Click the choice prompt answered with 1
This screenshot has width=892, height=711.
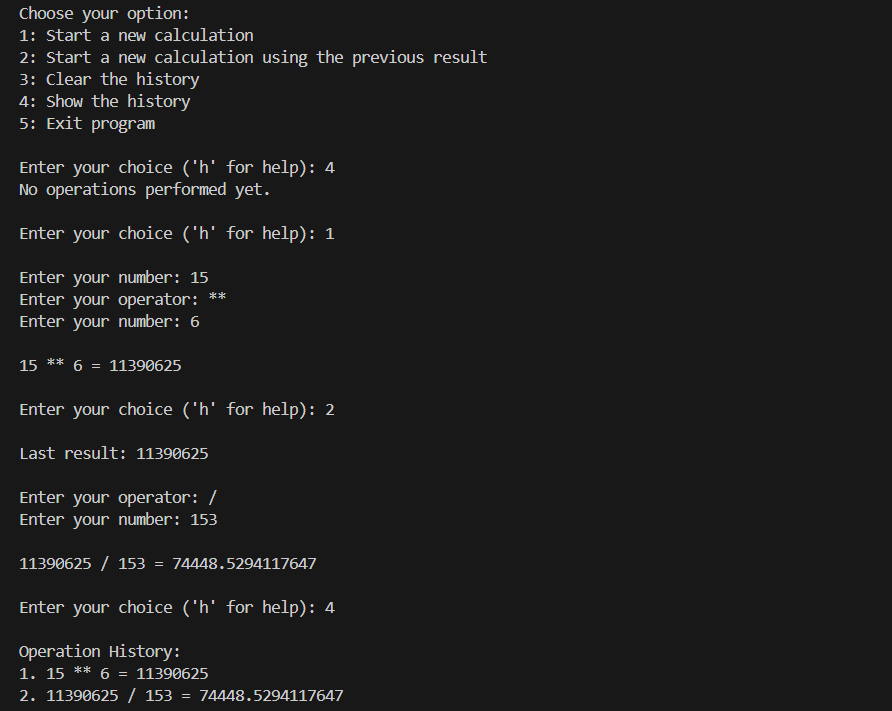pyautogui.click(x=177, y=234)
